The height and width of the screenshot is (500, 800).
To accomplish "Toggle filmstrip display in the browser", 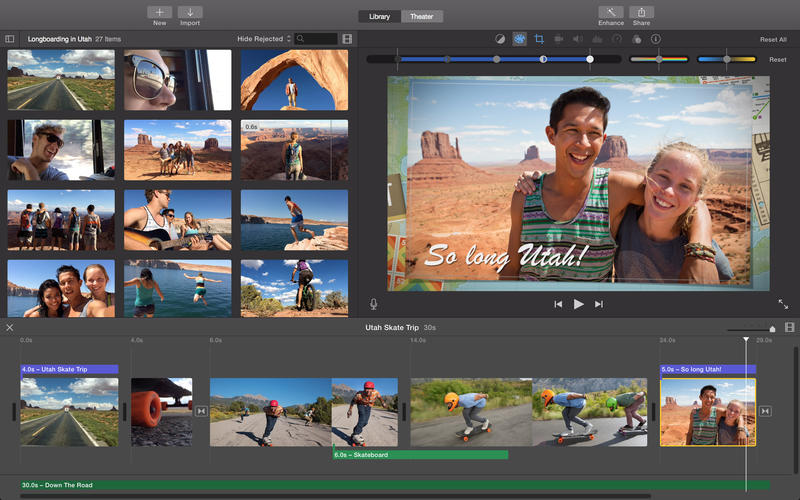I will (347, 39).
